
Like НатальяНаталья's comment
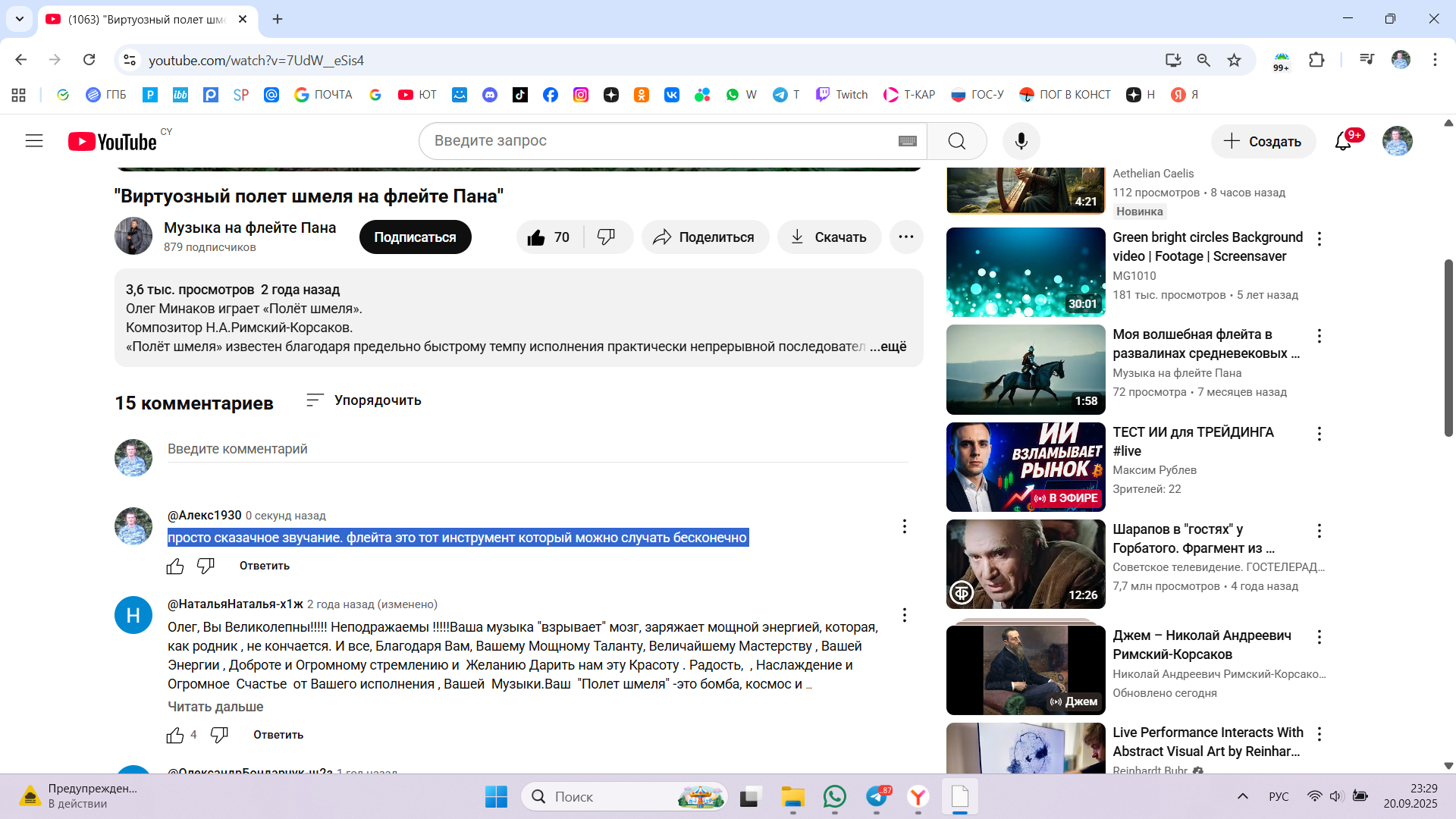click(x=175, y=735)
